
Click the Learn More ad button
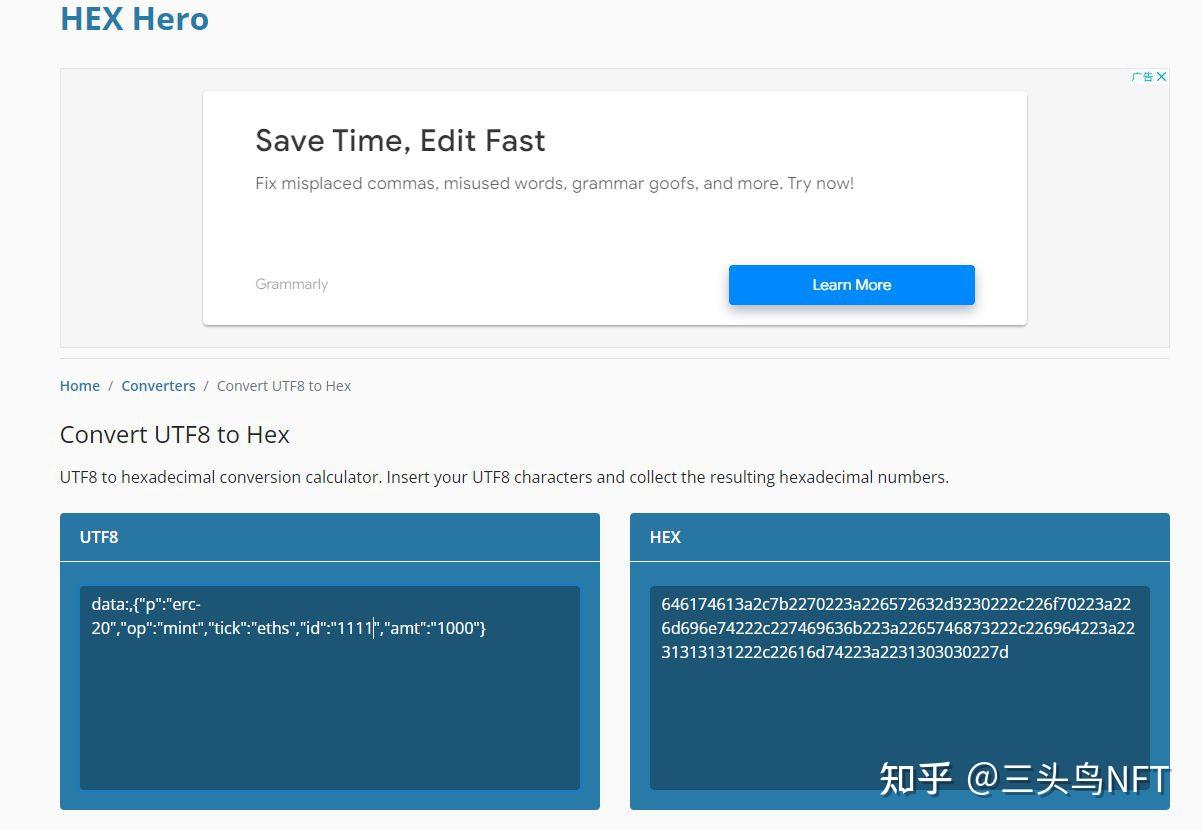click(x=851, y=285)
